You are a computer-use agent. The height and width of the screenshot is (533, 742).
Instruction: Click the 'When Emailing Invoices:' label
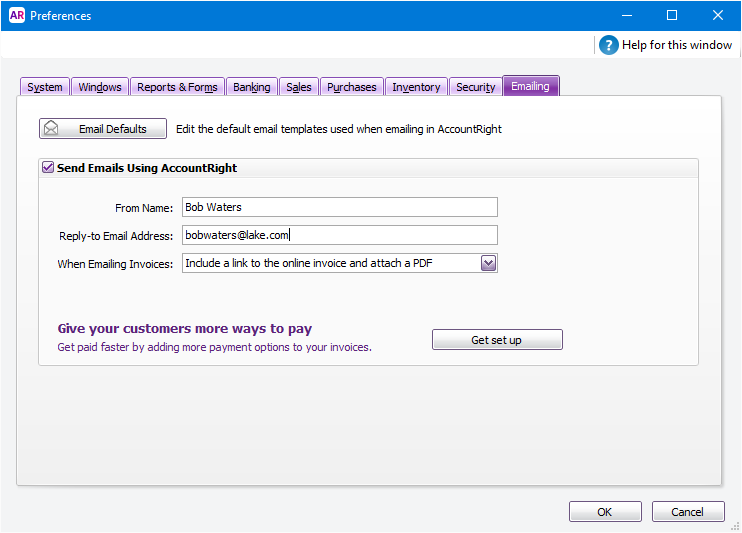click(115, 264)
